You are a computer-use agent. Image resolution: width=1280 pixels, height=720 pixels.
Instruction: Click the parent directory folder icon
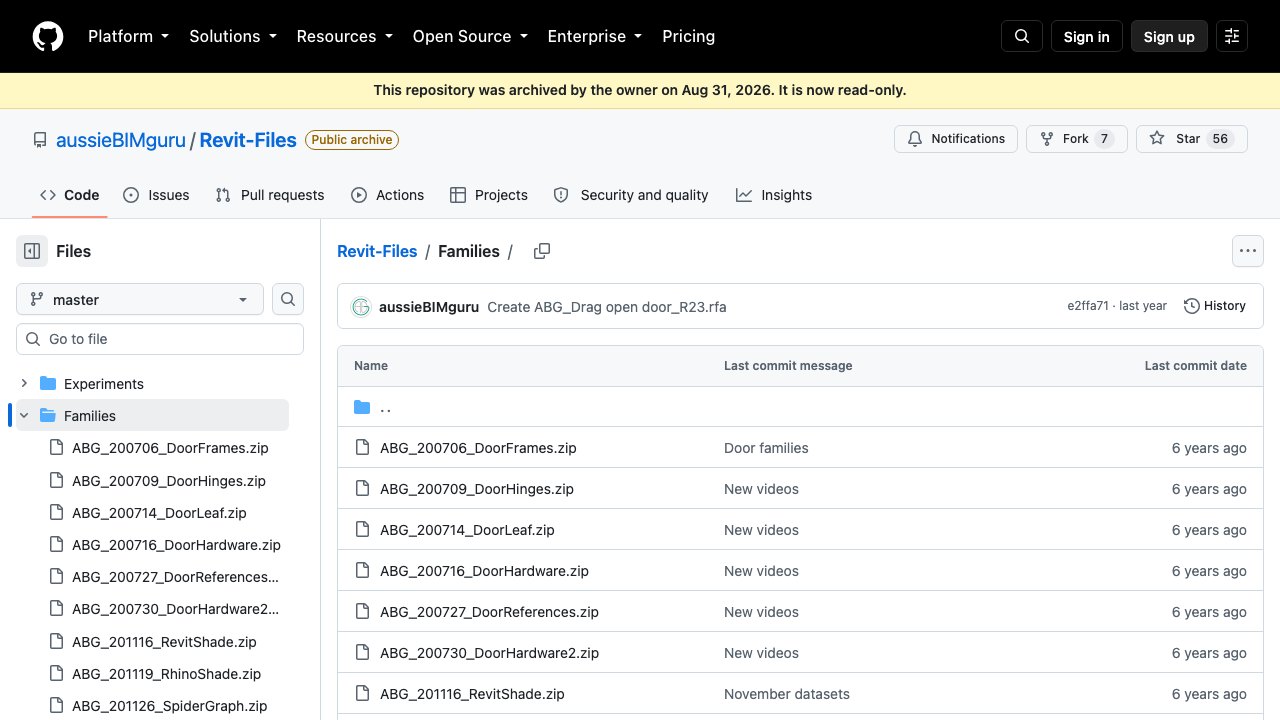(362, 407)
